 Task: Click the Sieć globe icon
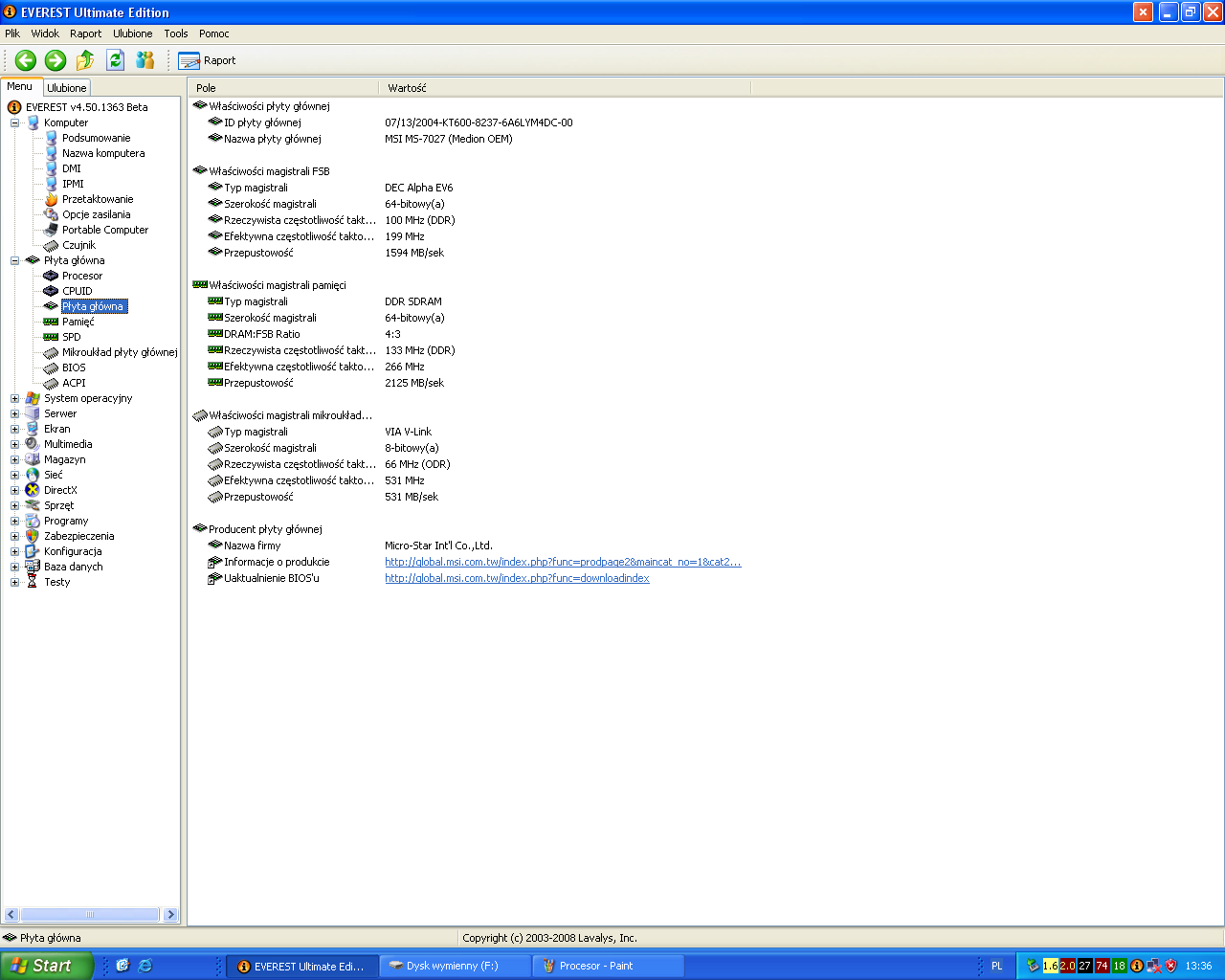[33, 475]
